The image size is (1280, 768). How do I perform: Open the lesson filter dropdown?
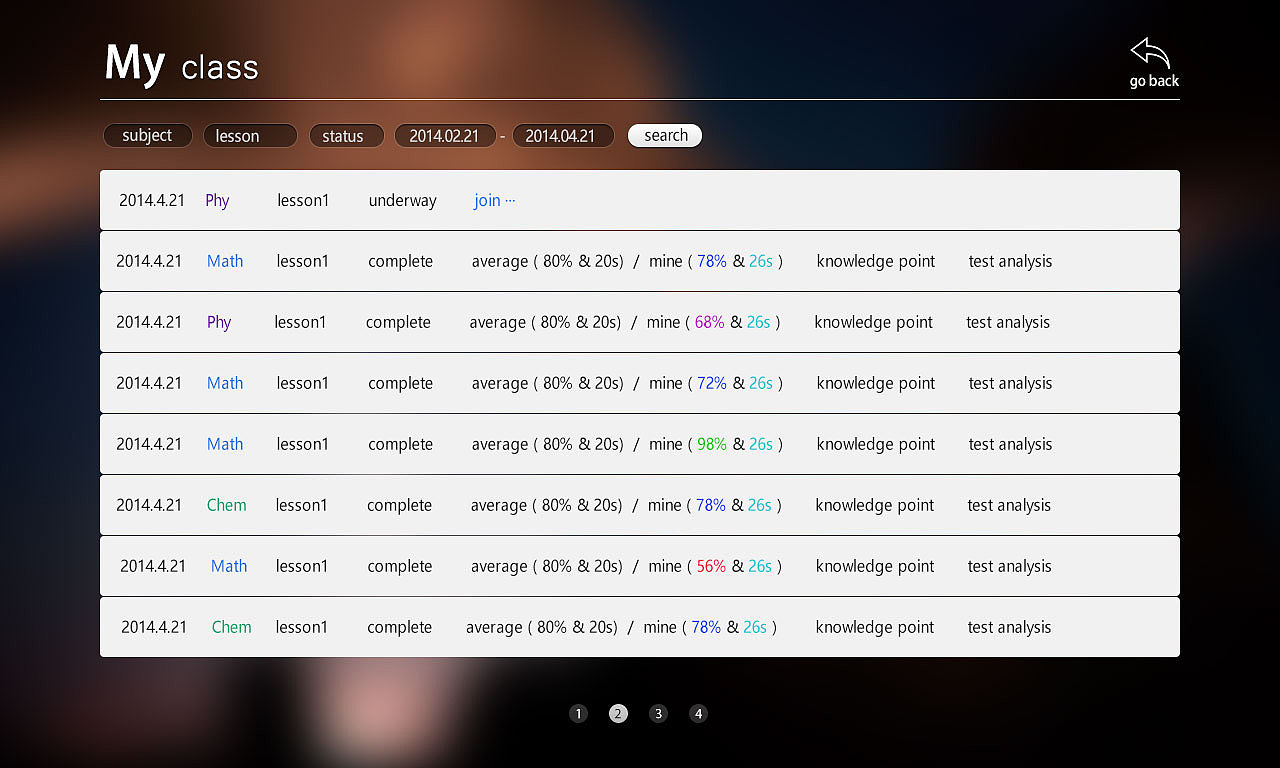point(250,136)
